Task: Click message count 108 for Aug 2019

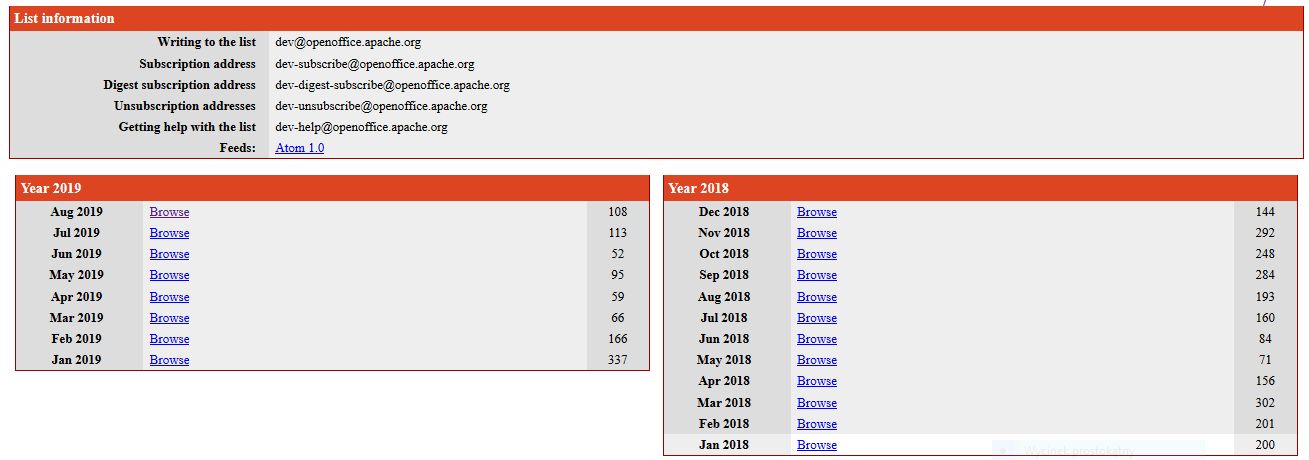Action: tap(617, 212)
